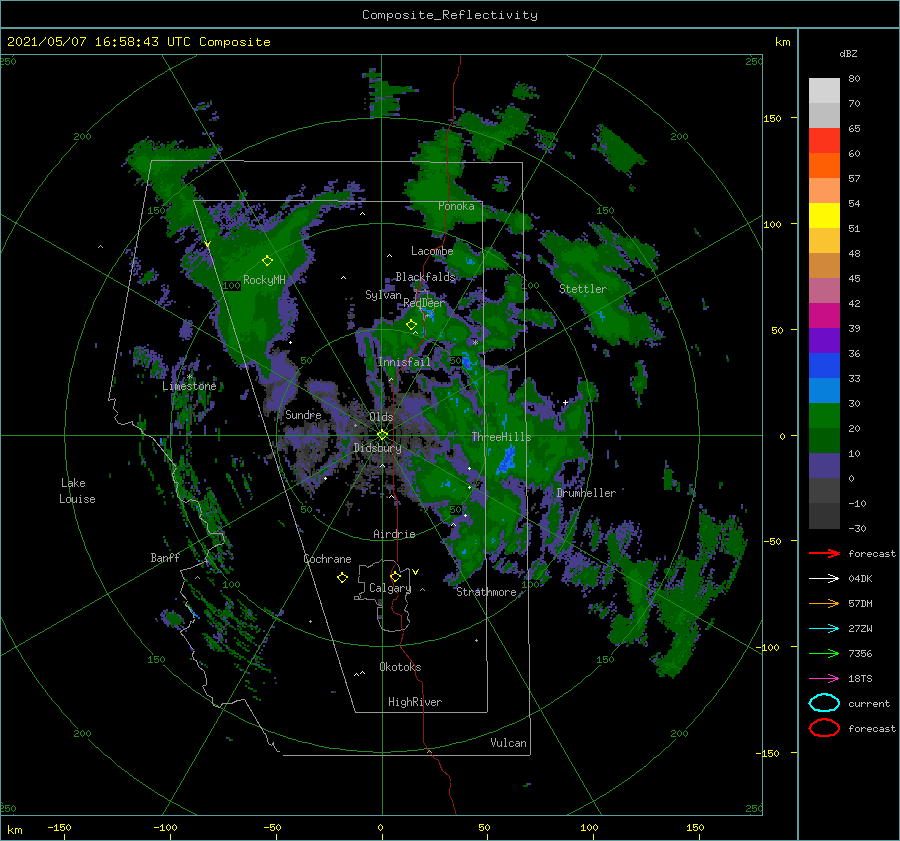Viewport: 900px width, 841px height.
Task: Select the Sylvan label
Action: (x=383, y=295)
